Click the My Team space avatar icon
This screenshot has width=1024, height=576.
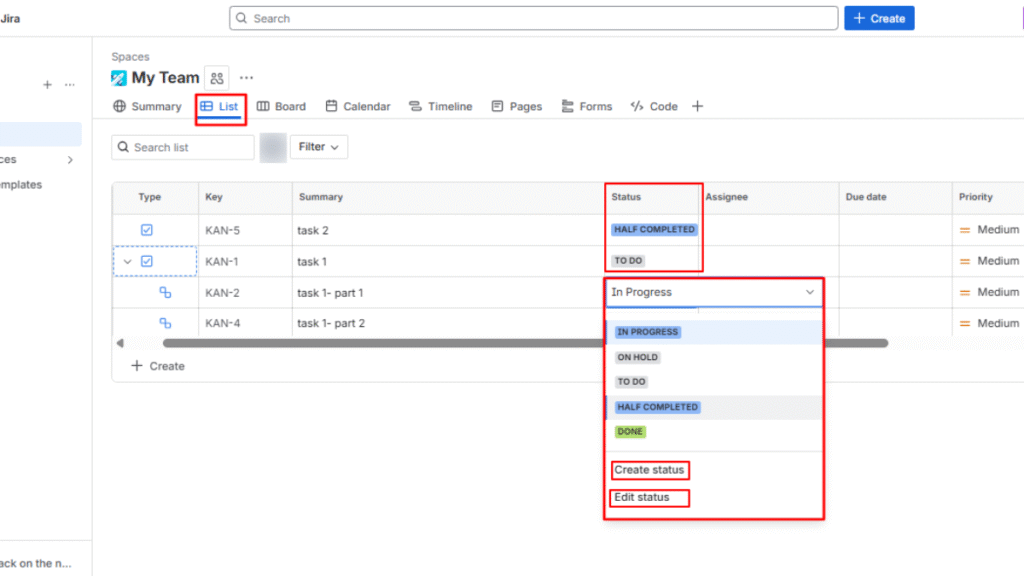click(117, 77)
